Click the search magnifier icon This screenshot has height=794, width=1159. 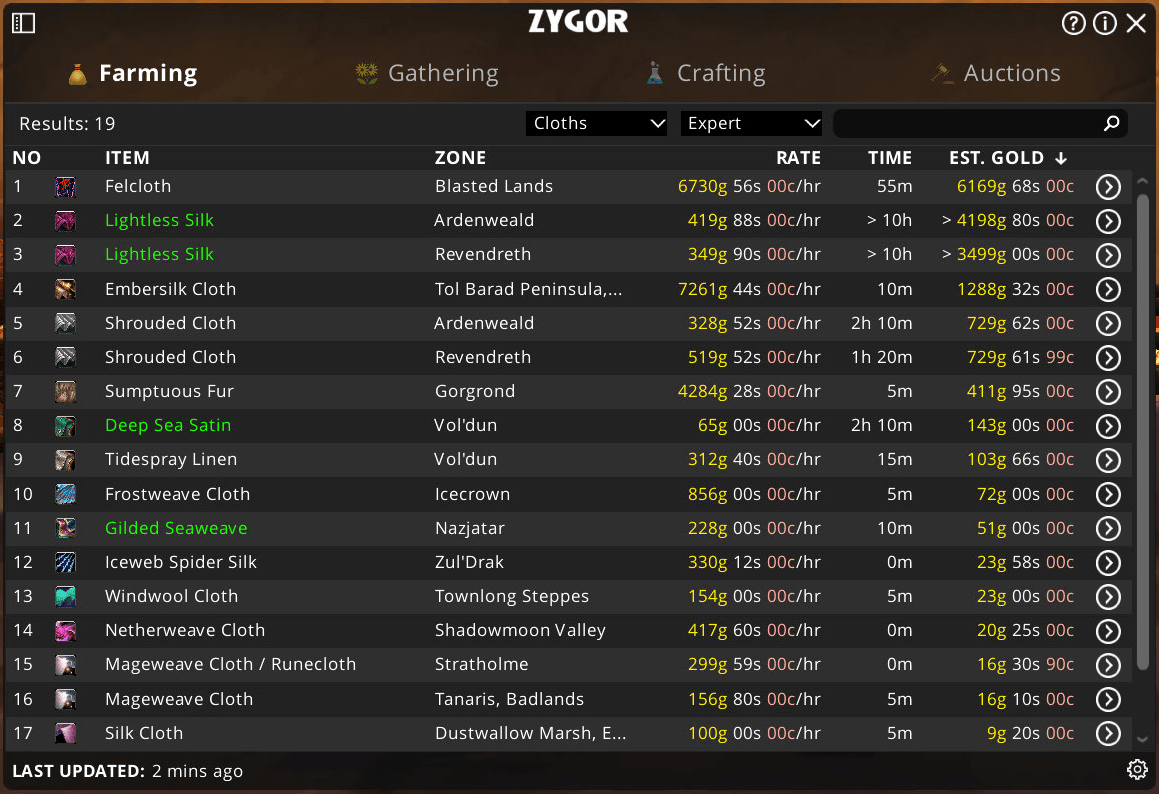point(1111,123)
